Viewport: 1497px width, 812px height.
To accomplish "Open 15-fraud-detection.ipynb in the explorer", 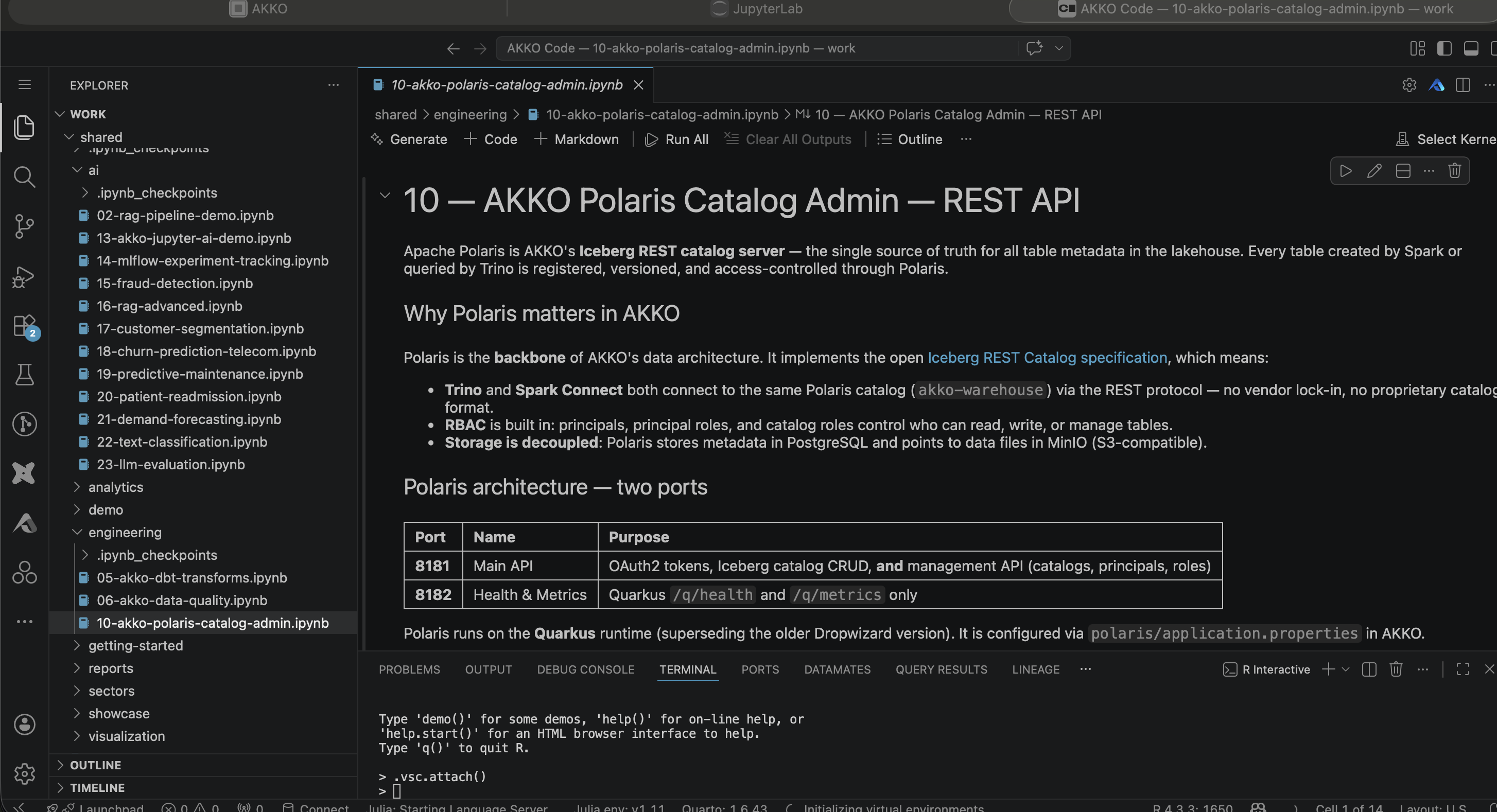I will click(175, 283).
